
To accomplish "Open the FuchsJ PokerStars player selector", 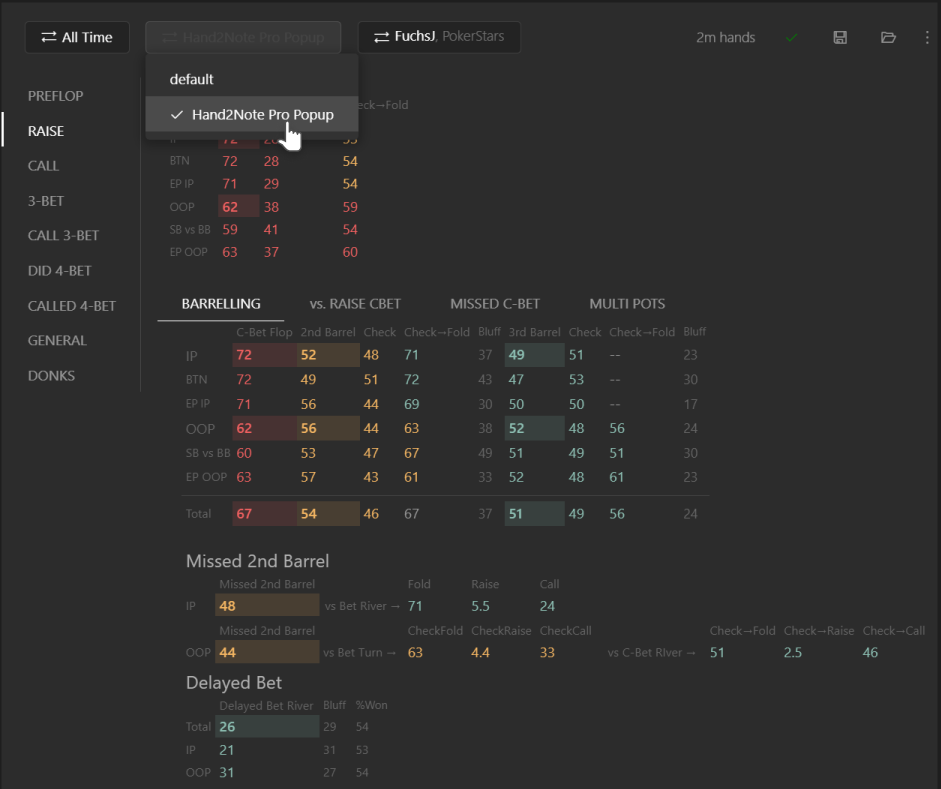I will click(439, 37).
